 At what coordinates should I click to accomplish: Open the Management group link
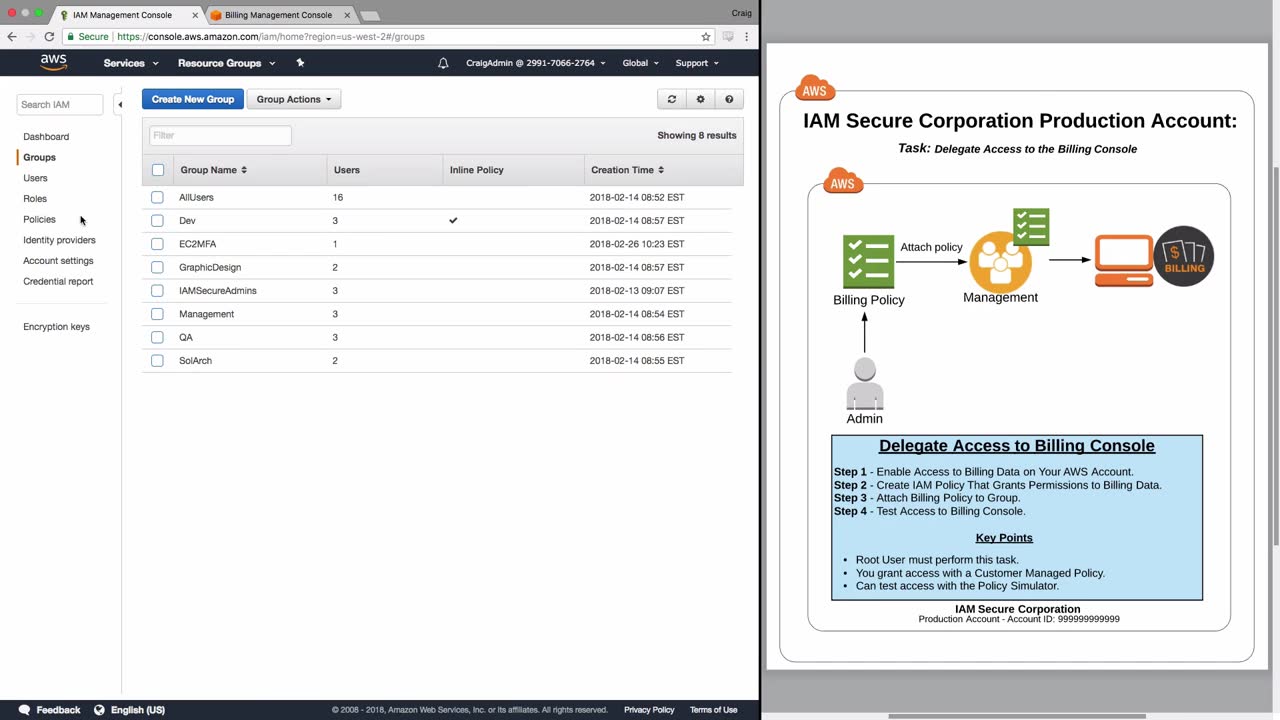pyautogui.click(x=206, y=314)
